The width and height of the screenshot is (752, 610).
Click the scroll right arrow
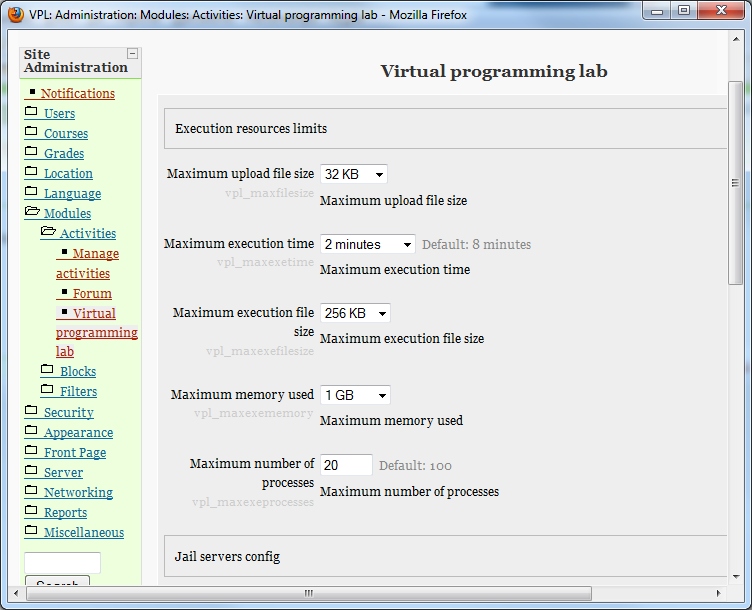(x=718, y=593)
